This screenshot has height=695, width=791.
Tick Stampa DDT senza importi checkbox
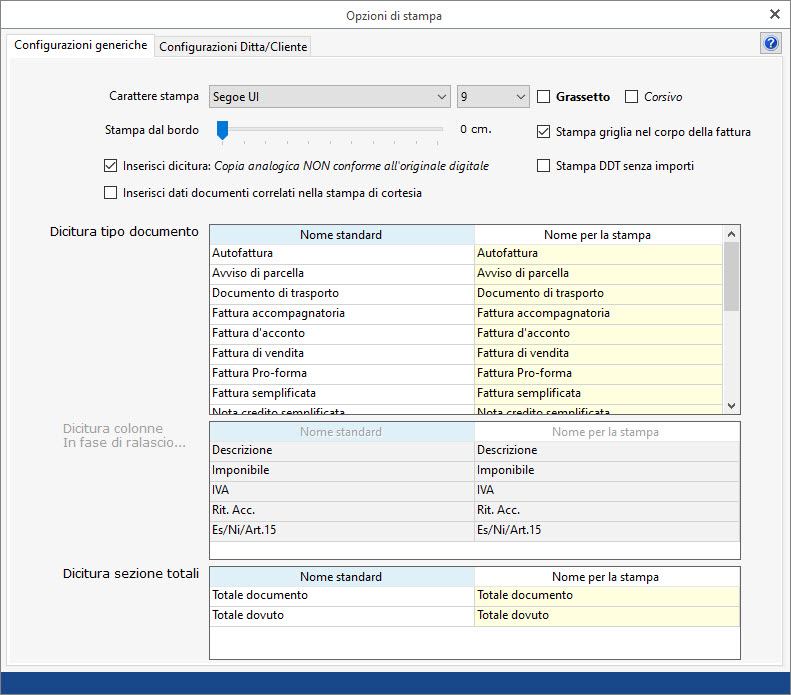(543, 165)
